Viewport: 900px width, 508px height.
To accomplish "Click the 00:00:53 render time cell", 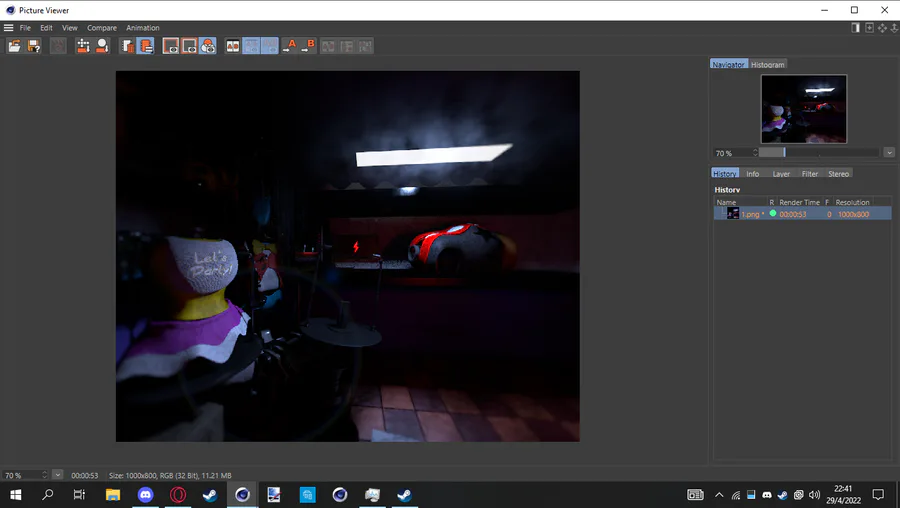I will tap(793, 214).
